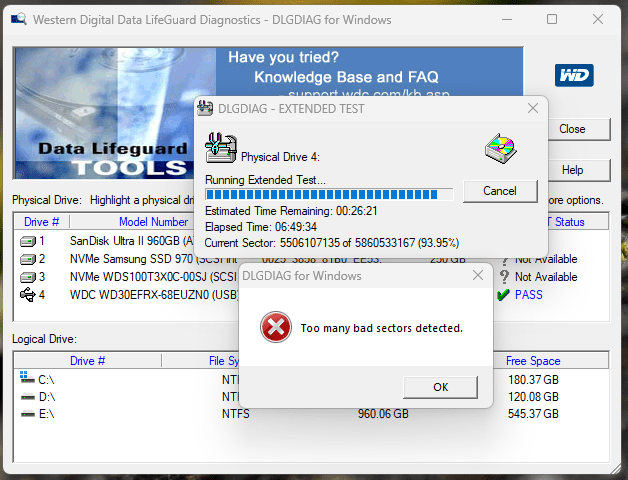Click the NTFS file system entry for E:\
Image resolution: width=628 pixels, height=480 pixels.
click(236, 413)
